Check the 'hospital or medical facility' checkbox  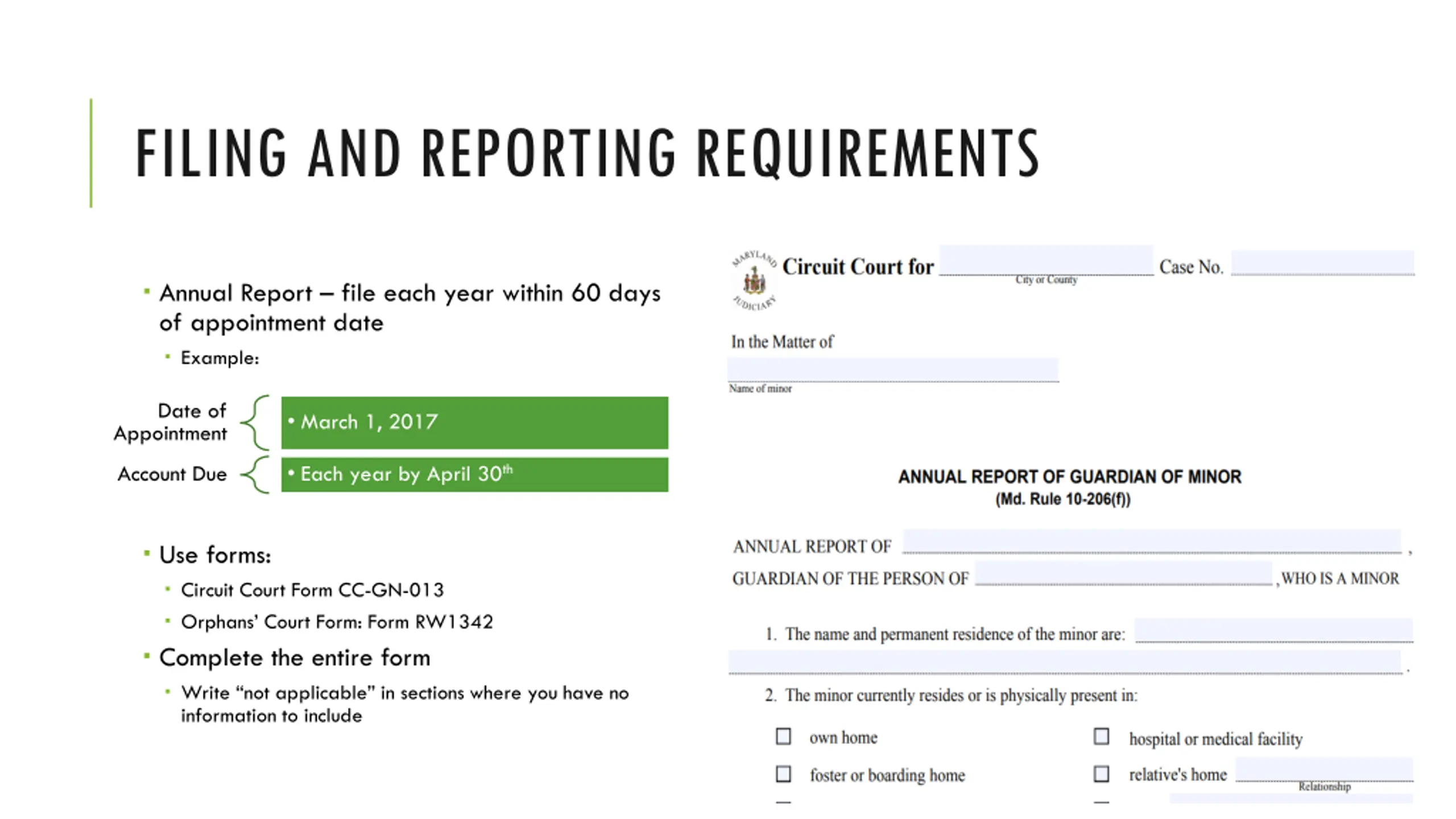pos(1101,737)
